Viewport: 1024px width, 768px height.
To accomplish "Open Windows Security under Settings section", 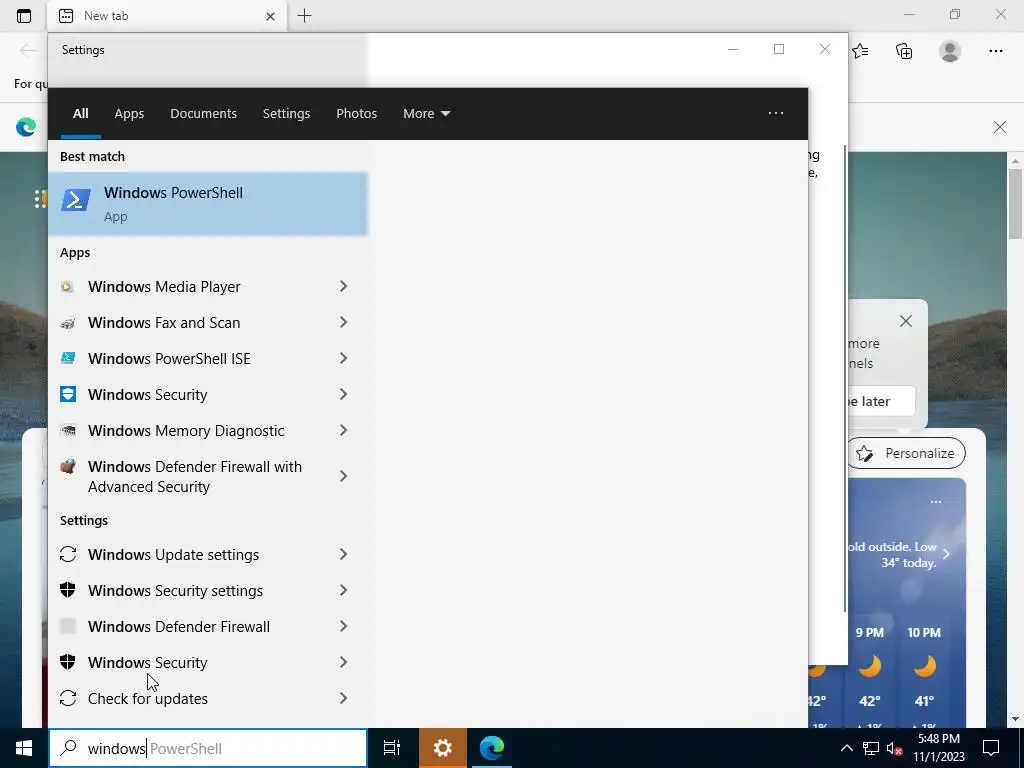I will click(208, 662).
